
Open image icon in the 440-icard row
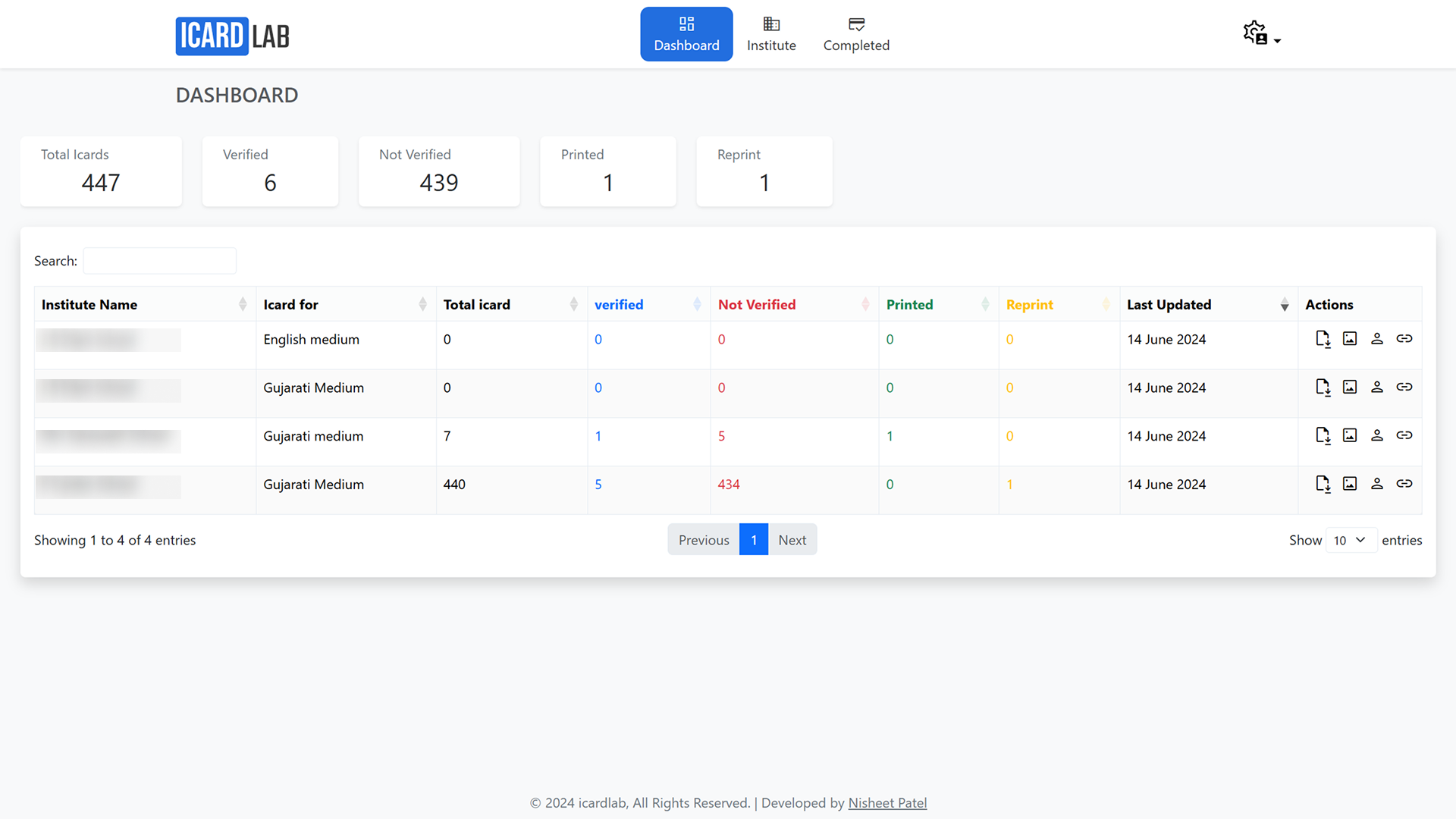pyautogui.click(x=1350, y=484)
